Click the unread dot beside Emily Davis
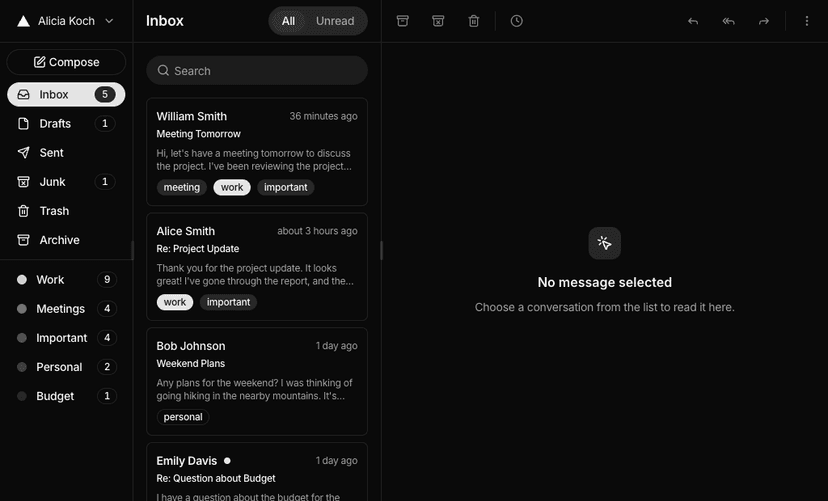 point(227,461)
